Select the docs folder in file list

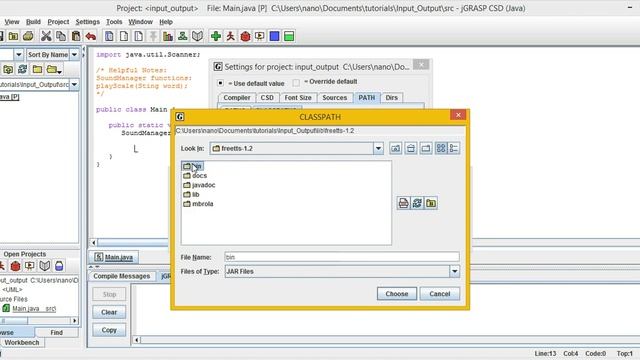coord(196,176)
